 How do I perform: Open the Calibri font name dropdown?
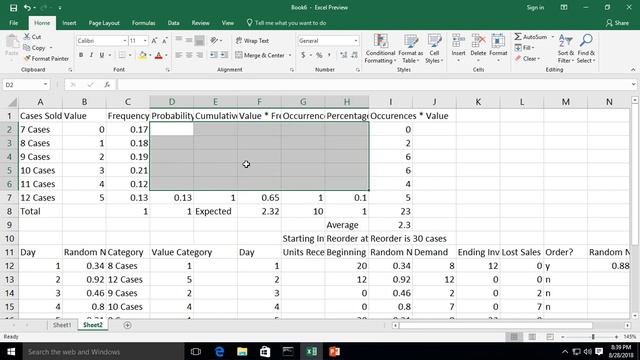pyautogui.click(x=124, y=41)
